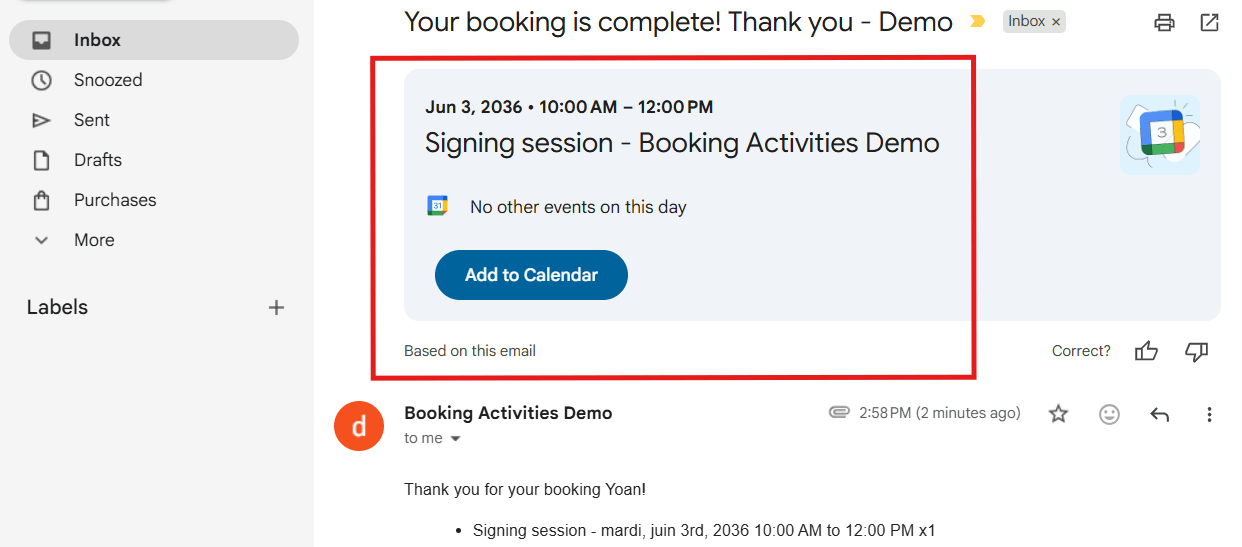Screen dimensions: 1242x547
Task: Click the paperclip attachment icon
Action: click(x=839, y=413)
